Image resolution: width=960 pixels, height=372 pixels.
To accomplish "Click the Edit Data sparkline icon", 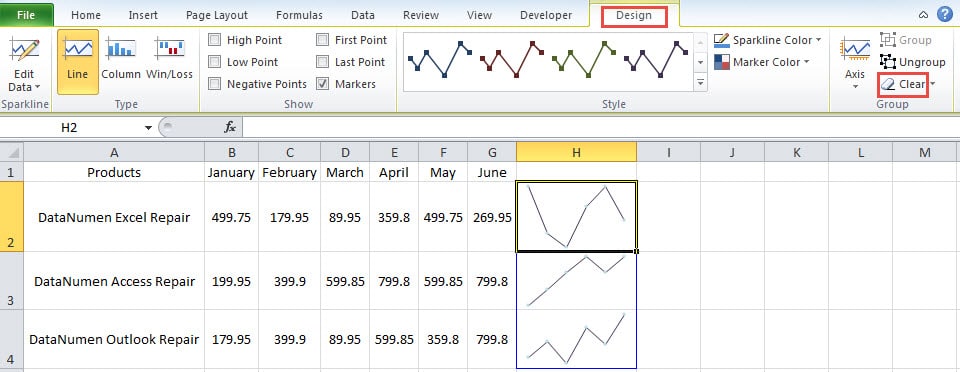I will pos(24,50).
